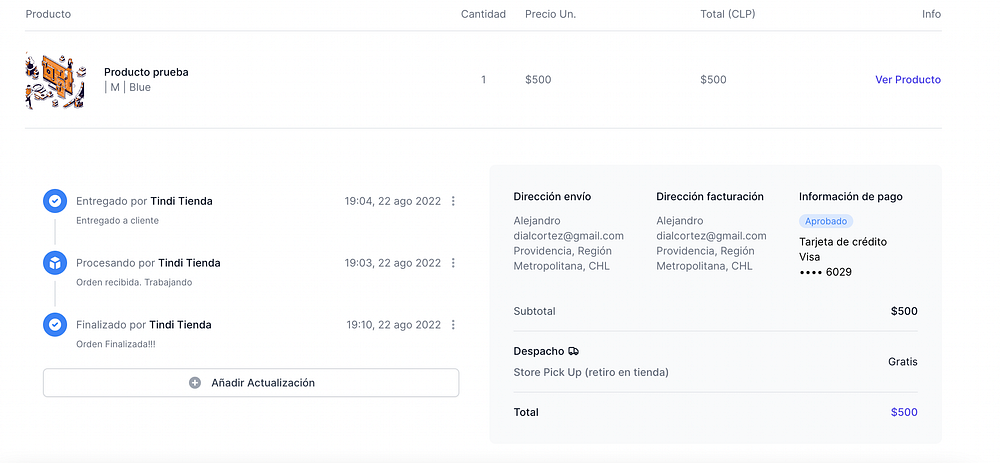Viewport: 1000px width, 463px height.
Task: Click the delivery truck icon beside Despacho
Action: pyautogui.click(x=573, y=352)
